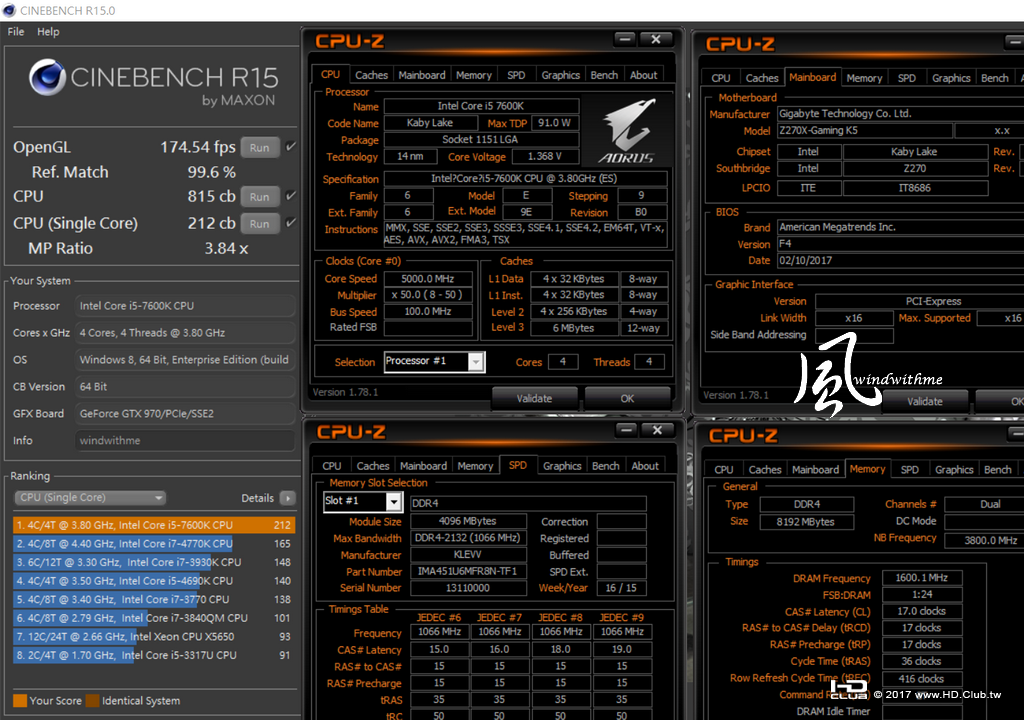Open the File menu in Cinebench

tap(16, 31)
